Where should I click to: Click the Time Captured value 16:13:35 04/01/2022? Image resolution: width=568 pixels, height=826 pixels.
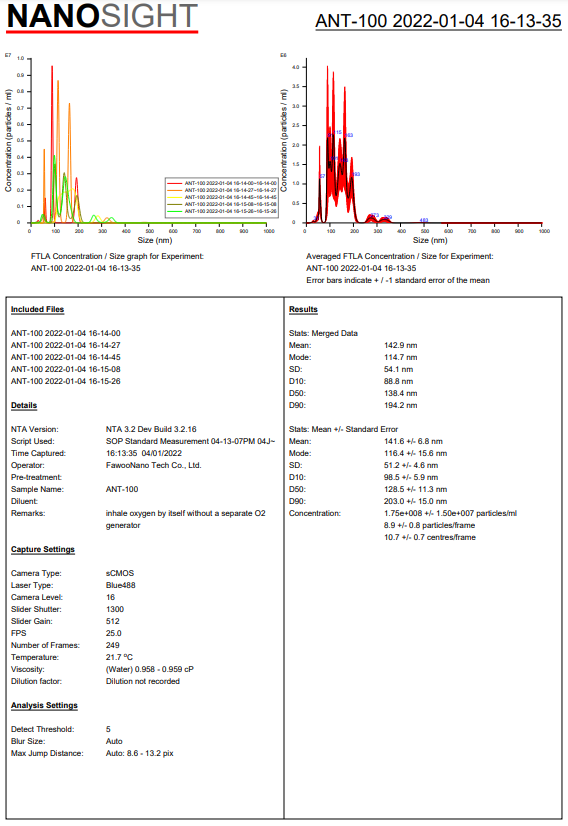coord(144,453)
